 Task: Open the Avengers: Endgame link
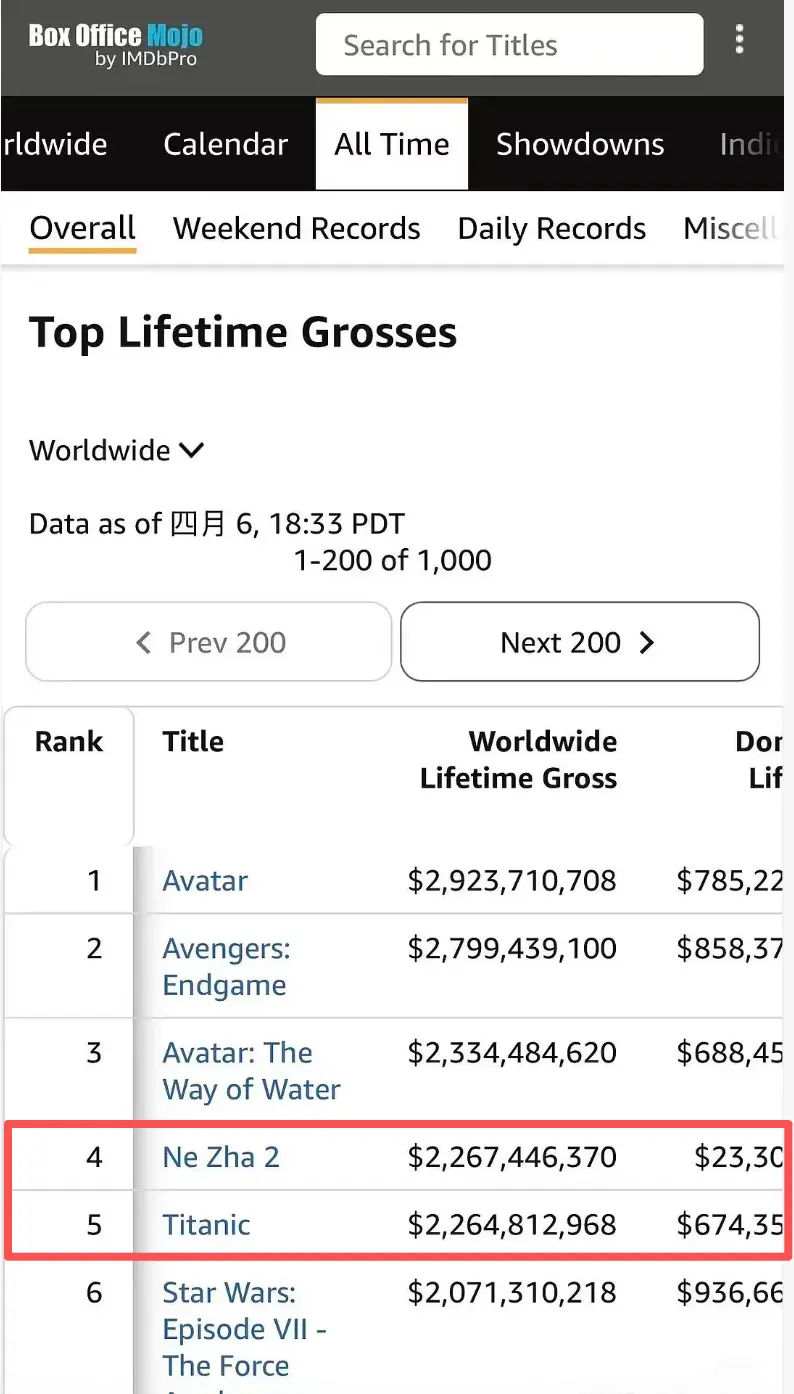pyautogui.click(x=224, y=967)
